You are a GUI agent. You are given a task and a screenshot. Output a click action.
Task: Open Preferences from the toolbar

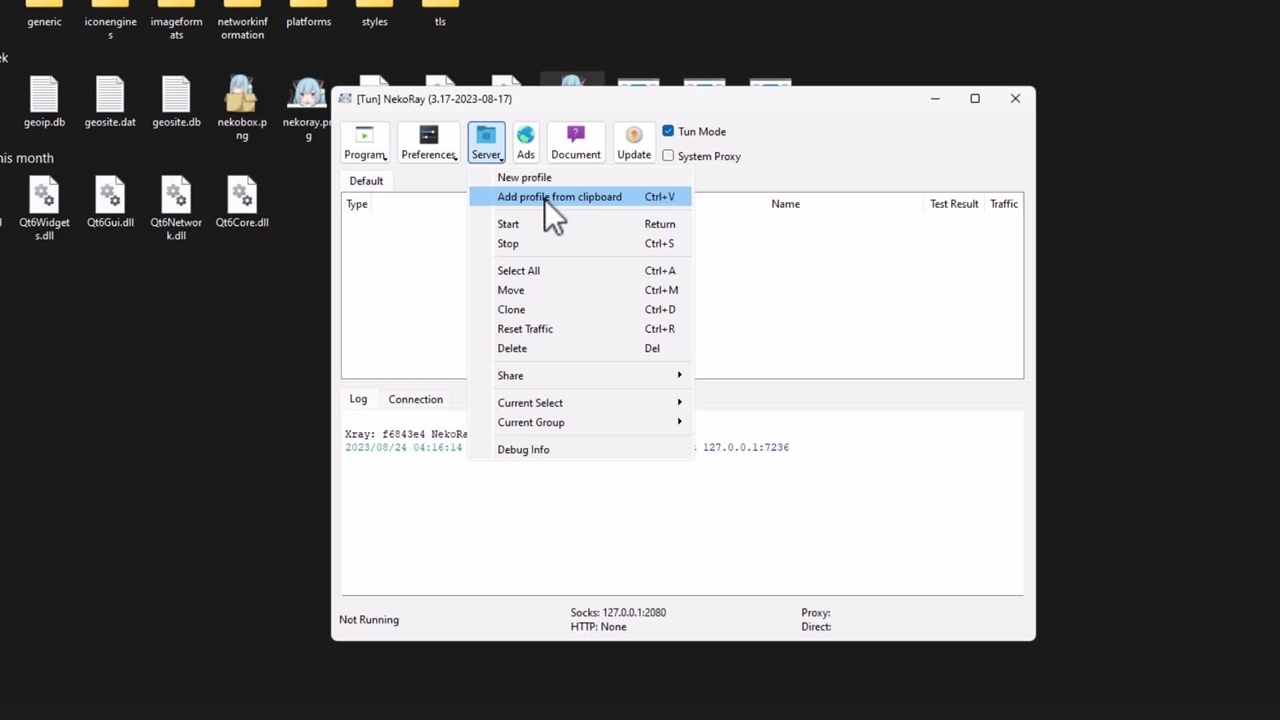pyautogui.click(x=428, y=142)
